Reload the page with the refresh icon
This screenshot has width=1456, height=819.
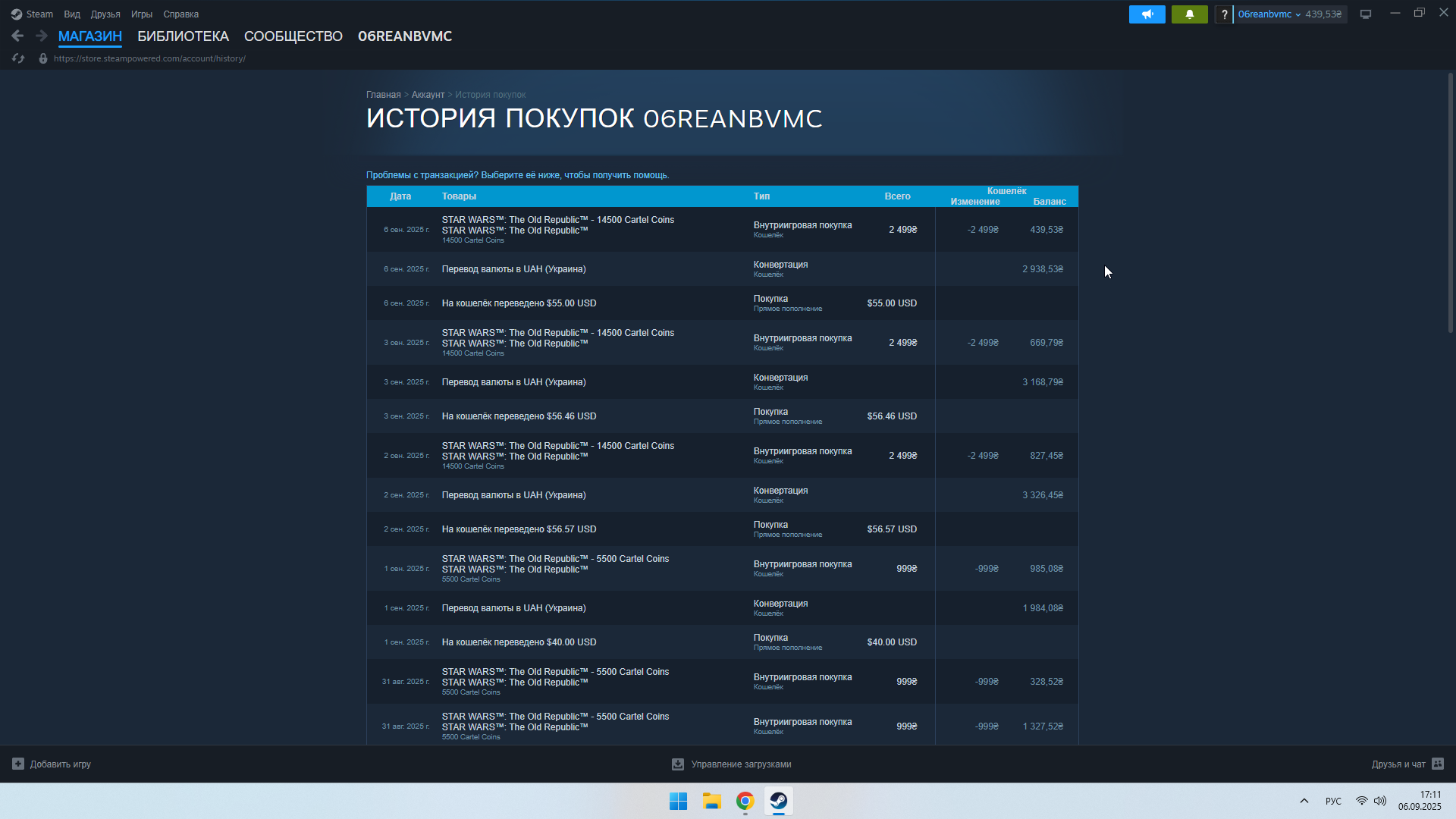tap(18, 58)
